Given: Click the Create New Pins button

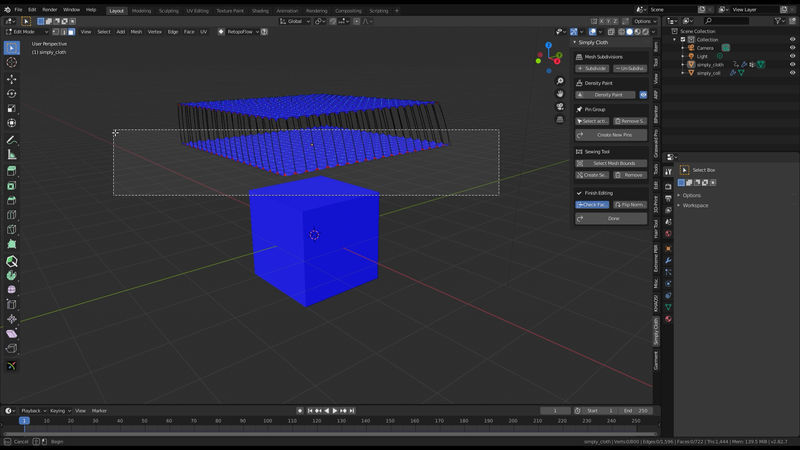Looking at the screenshot, I should pyautogui.click(x=611, y=135).
